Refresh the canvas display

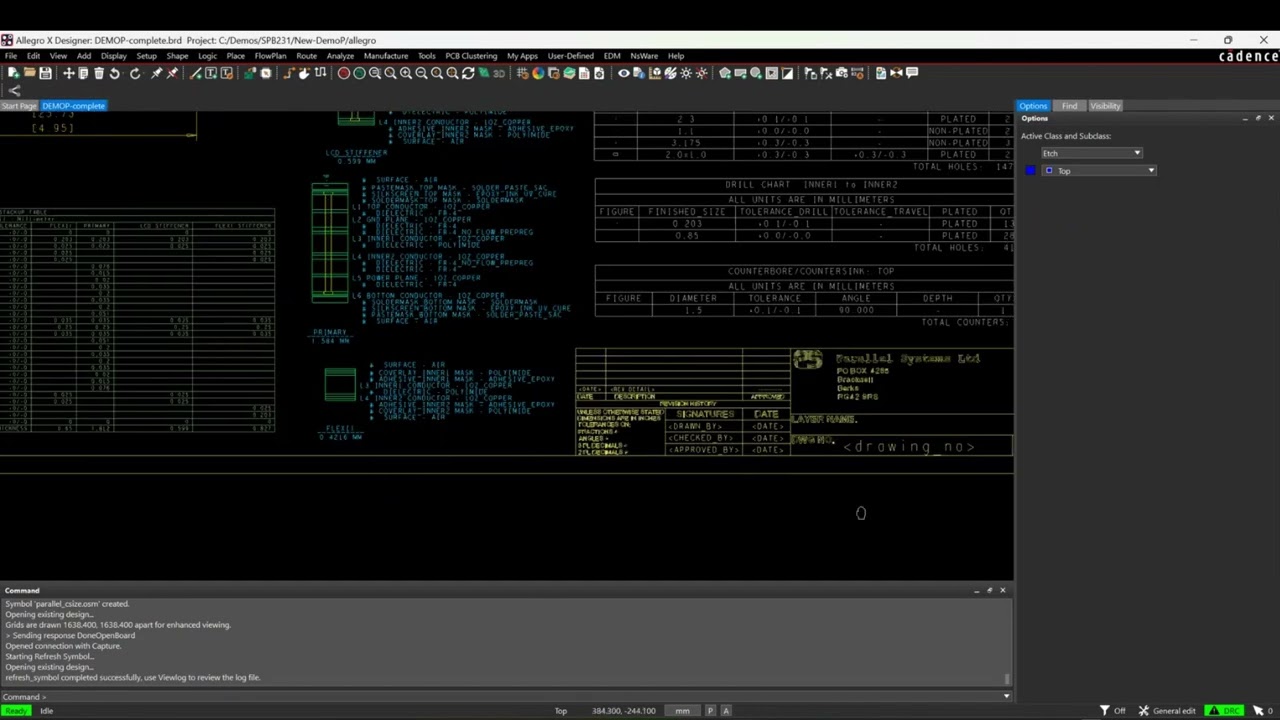click(467, 73)
